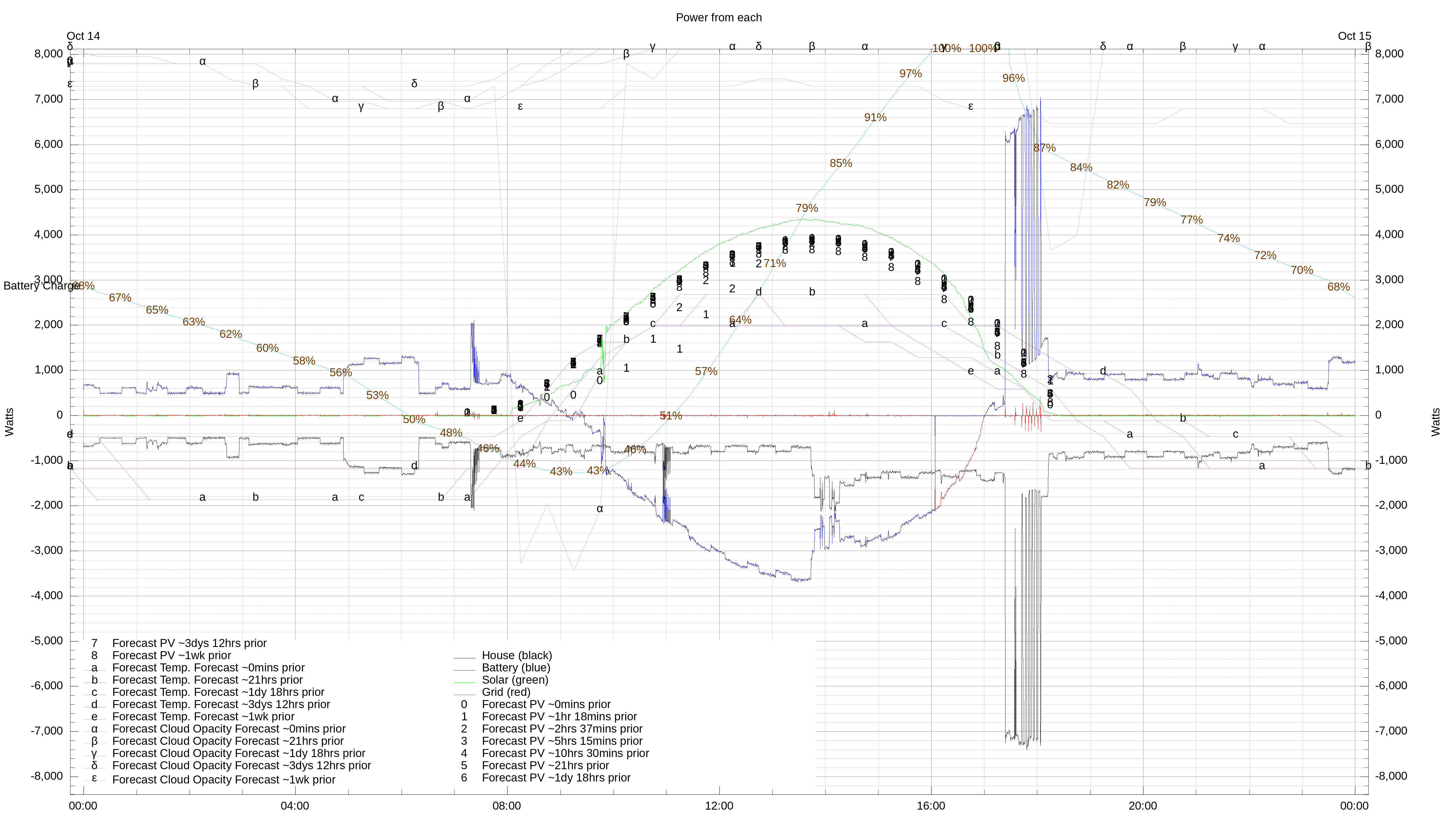Click 'Forecast Temp. Forecast ~1wk prior' legend entry
1456x819 pixels.
click(204, 717)
